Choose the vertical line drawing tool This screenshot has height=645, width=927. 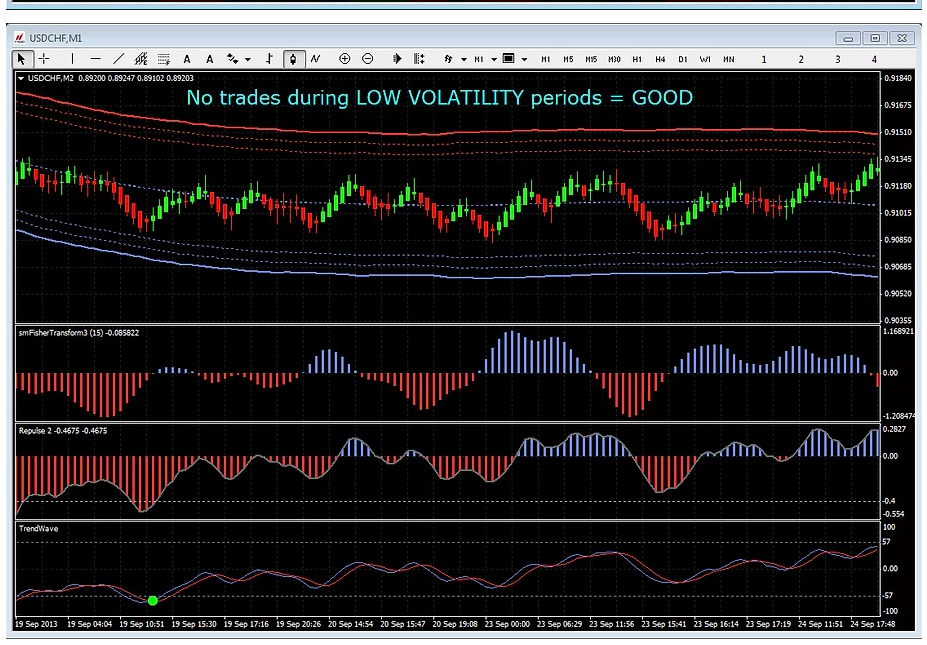point(72,59)
